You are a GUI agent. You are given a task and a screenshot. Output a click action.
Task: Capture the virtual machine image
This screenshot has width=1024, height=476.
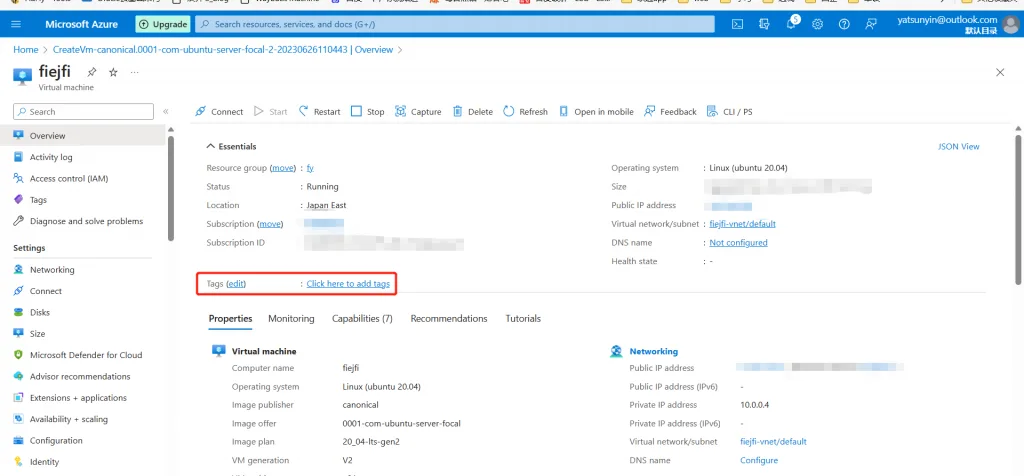pyautogui.click(x=418, y=112)
